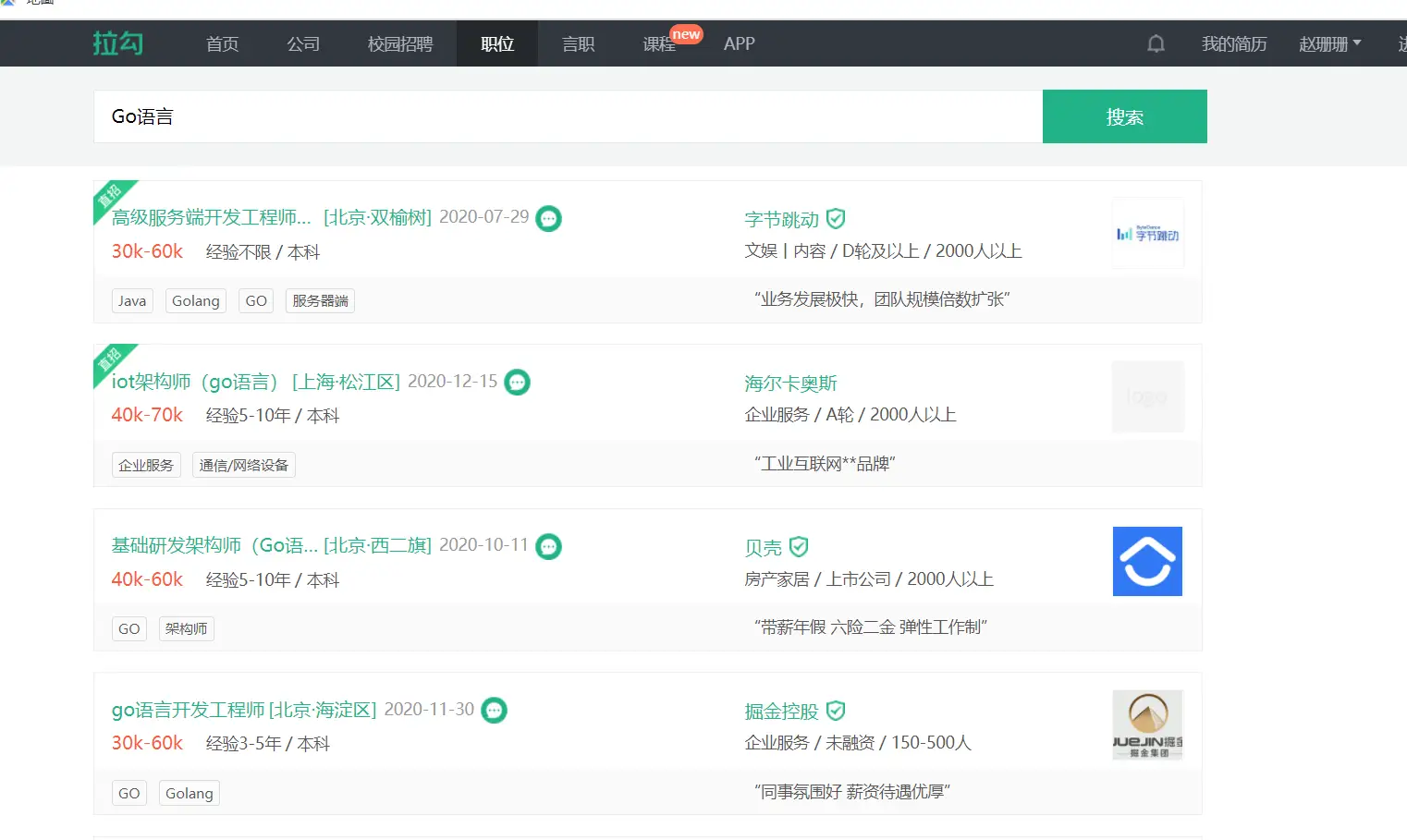Open chat for the 字节跳动 job listing
This screenshot has width=1407, height=840.
pos(549,218)
